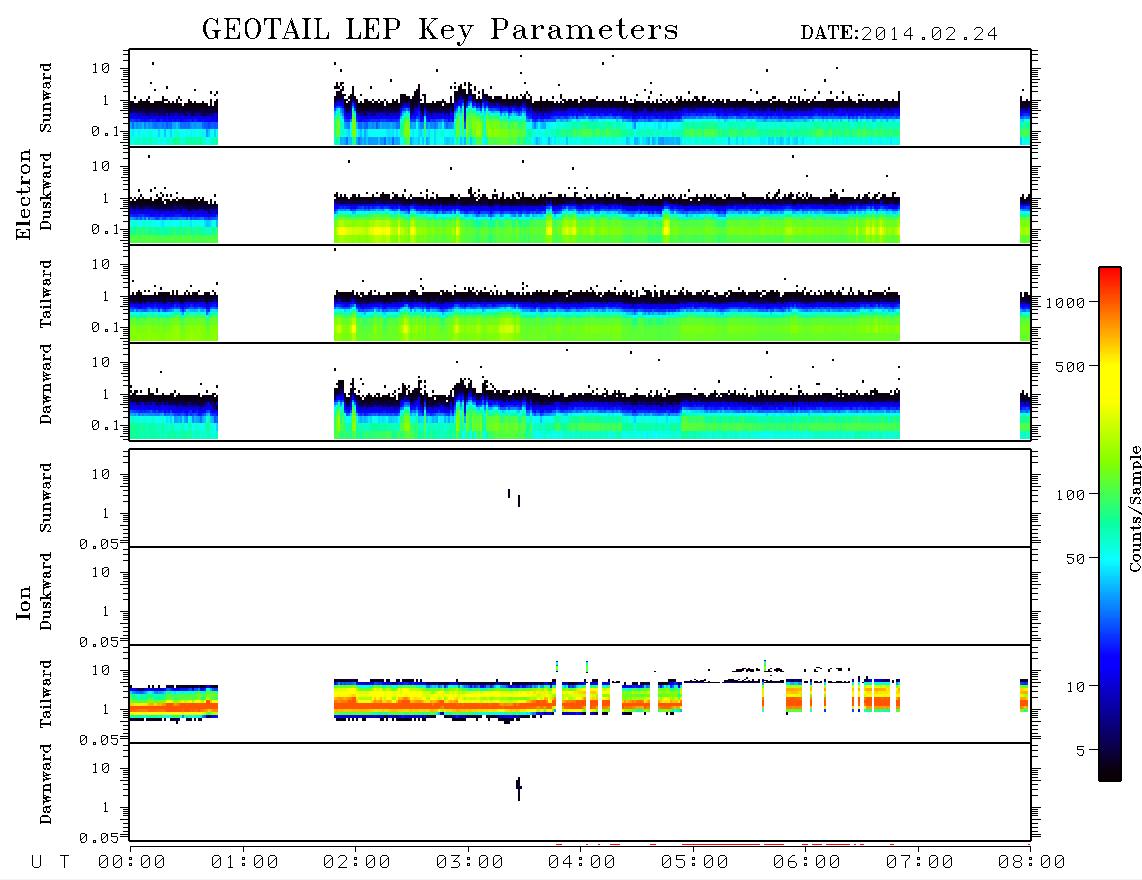The width and height of the screenshot is (1142, 880).
Task: Click the 50 colorbar tick label
Action: pos(1075,559)
